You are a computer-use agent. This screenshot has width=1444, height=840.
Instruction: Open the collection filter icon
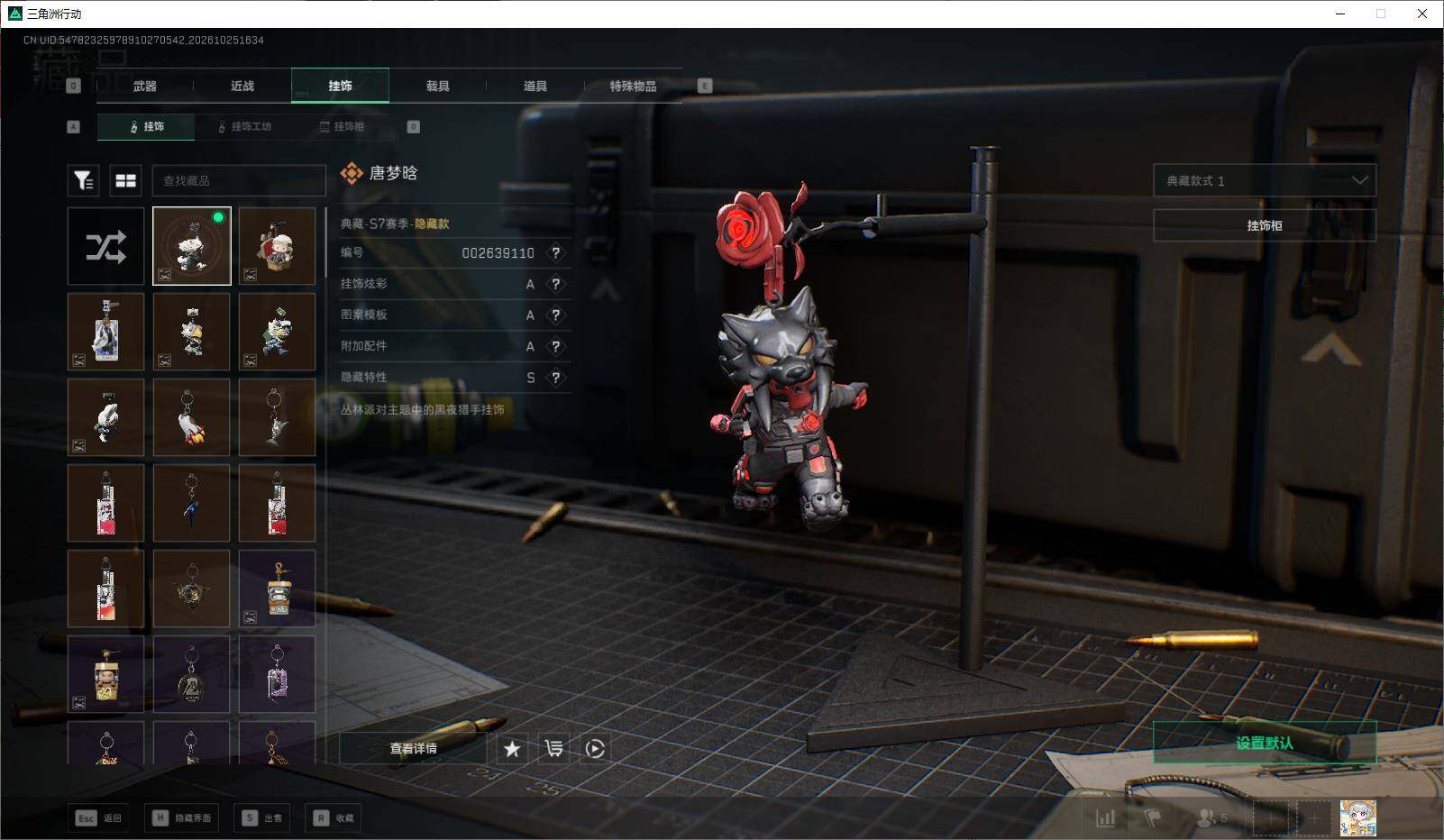click(84, 181)
